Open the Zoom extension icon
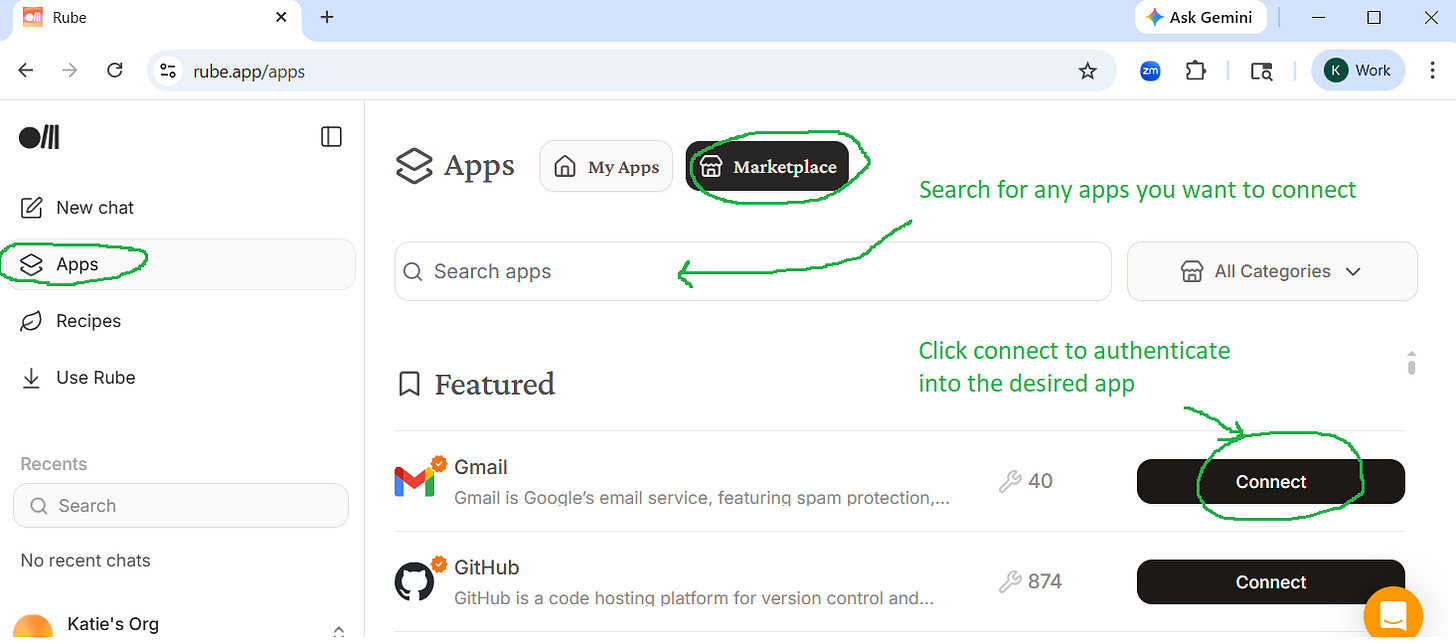 (1150, 71)
